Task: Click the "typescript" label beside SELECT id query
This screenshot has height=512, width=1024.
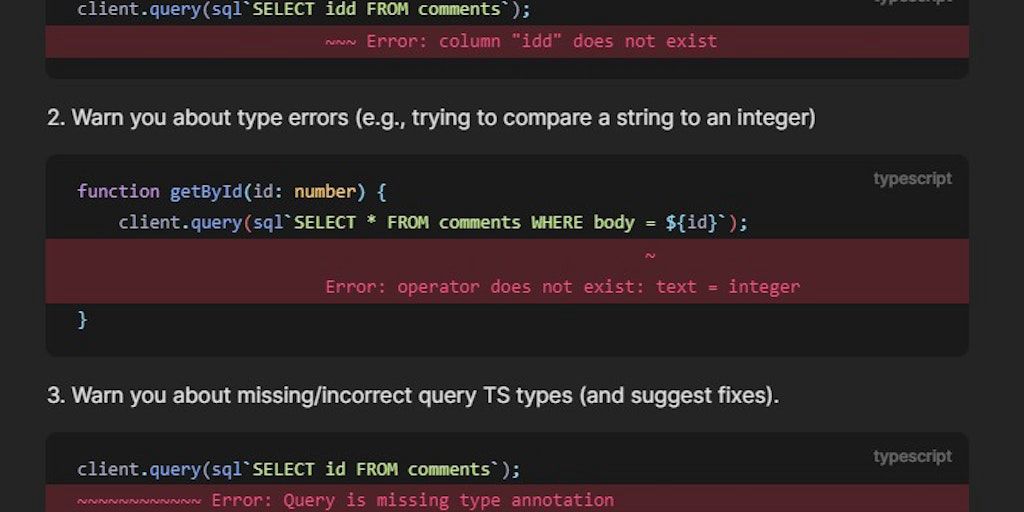Action: click(x=912, y=457)
